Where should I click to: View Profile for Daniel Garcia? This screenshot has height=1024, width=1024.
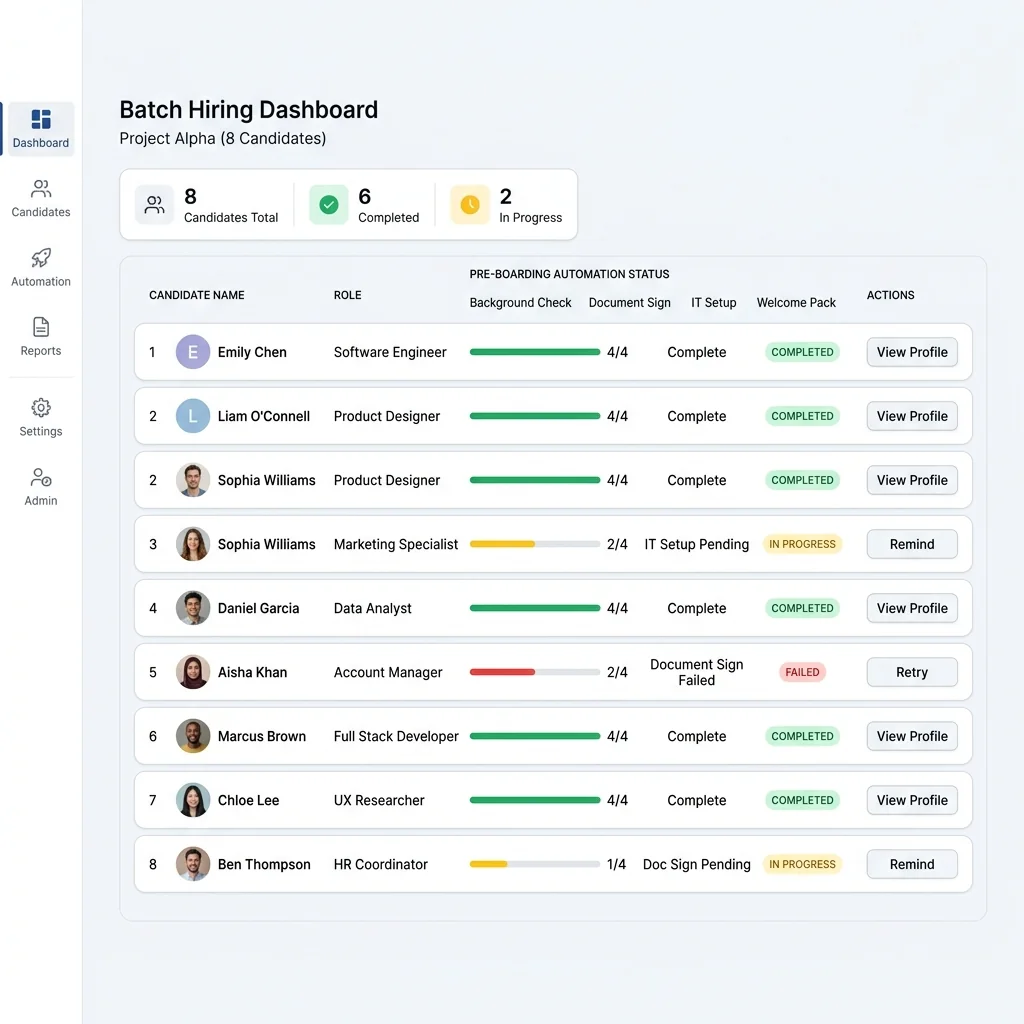[x=912, y=608]
